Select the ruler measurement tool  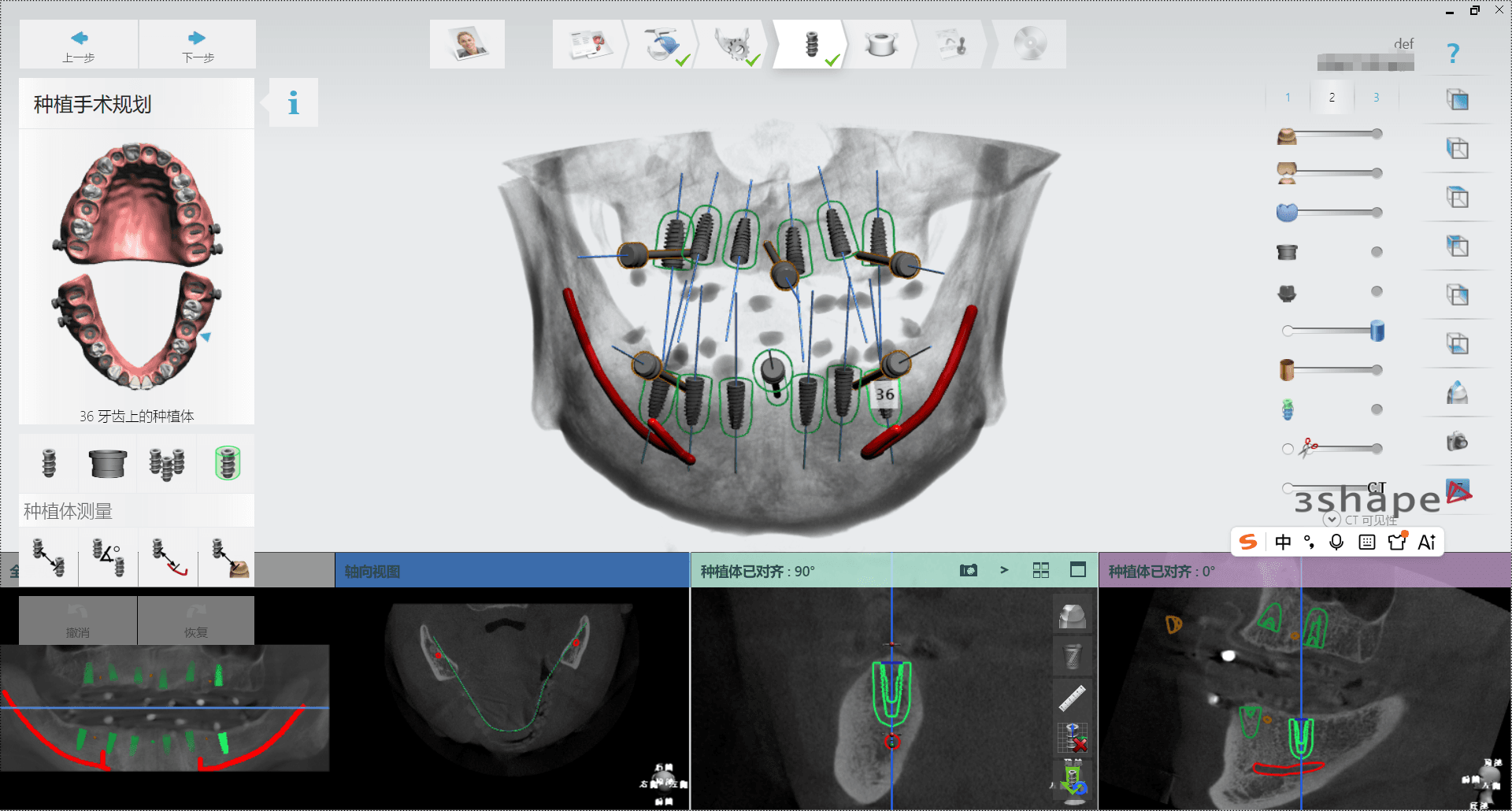pyautogui.click(x=1073, y=697)
